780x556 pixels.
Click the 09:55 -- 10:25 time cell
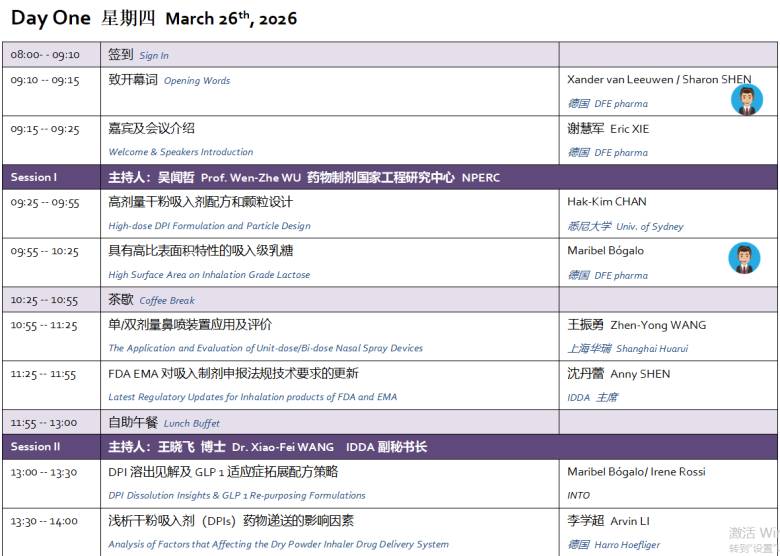click(45, 251)
